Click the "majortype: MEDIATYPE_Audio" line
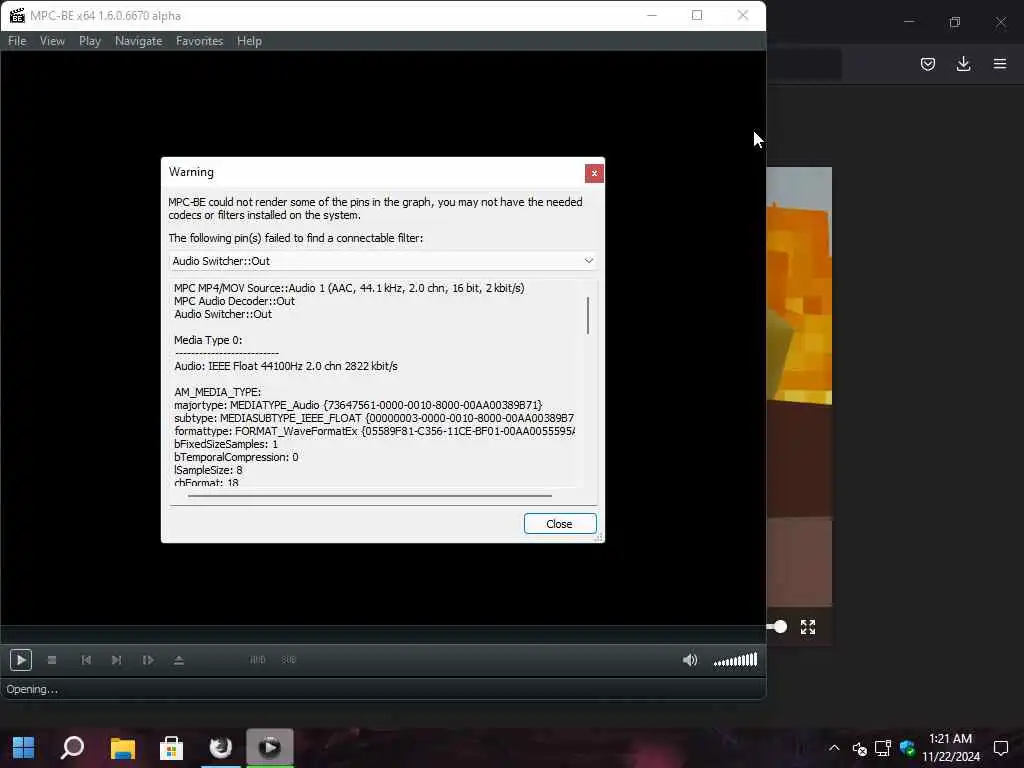This screenshot has height=768, width=1024. (358, 406)
